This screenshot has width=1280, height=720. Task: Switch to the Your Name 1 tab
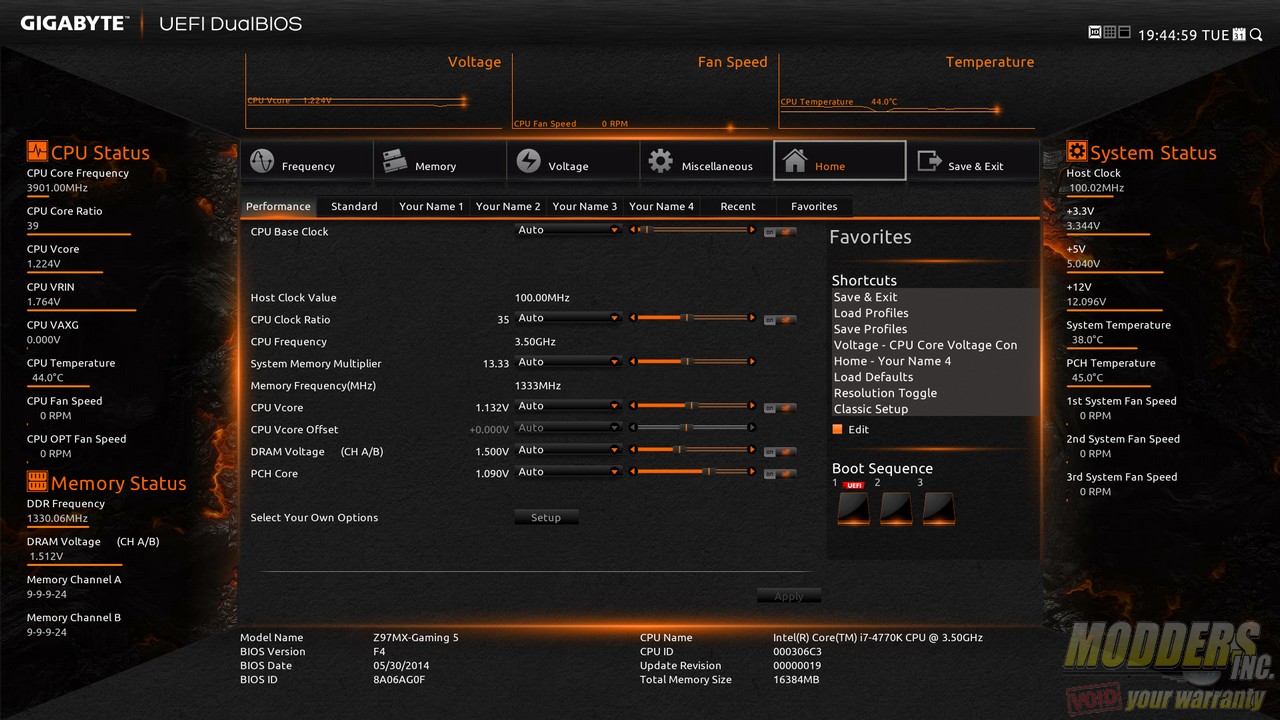(431, 206)
